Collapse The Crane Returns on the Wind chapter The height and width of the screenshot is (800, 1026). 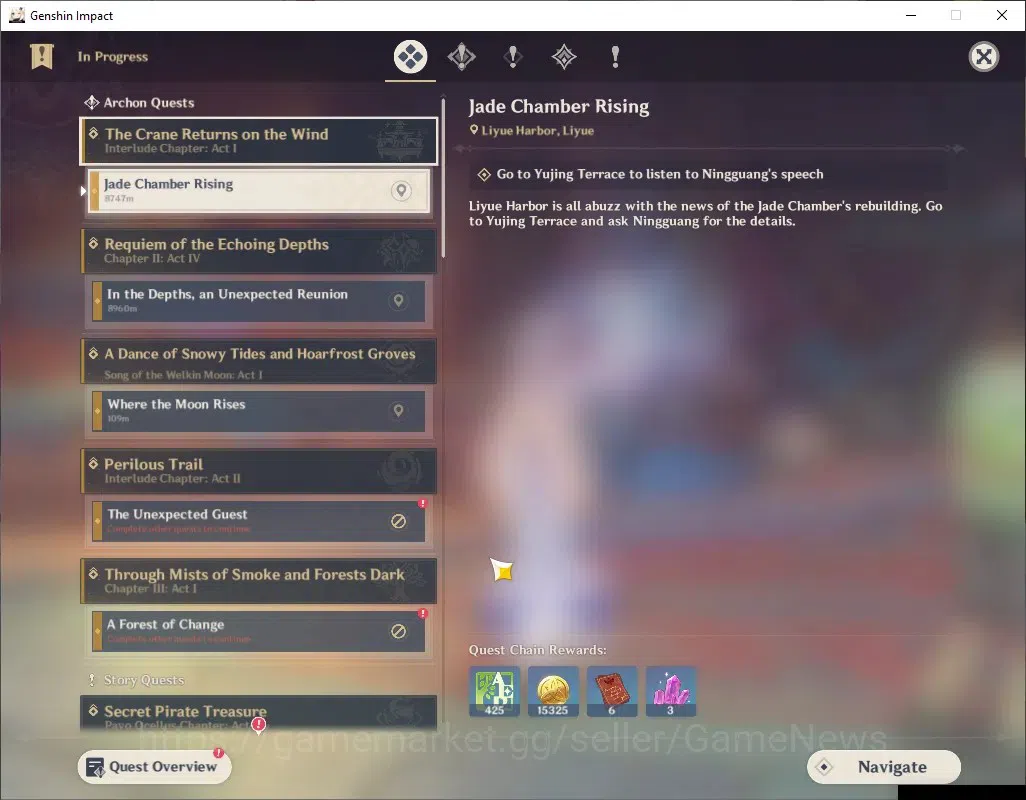pos(259,141)
